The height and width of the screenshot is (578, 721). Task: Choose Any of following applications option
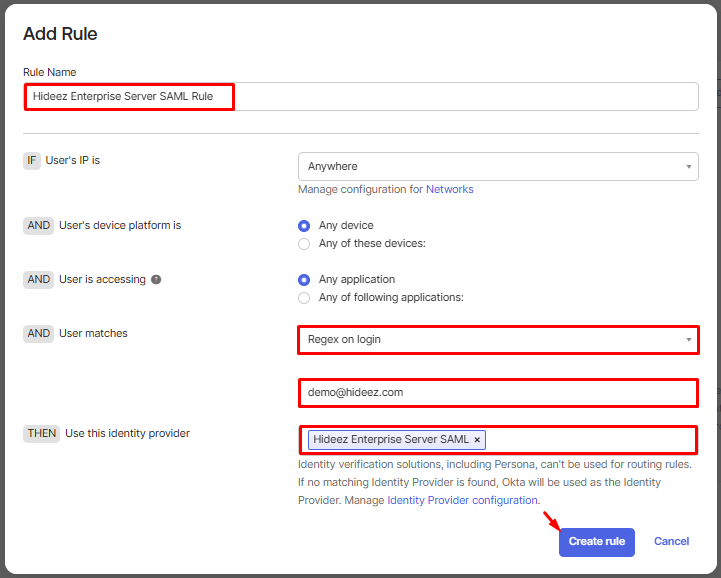click(304, 298)
